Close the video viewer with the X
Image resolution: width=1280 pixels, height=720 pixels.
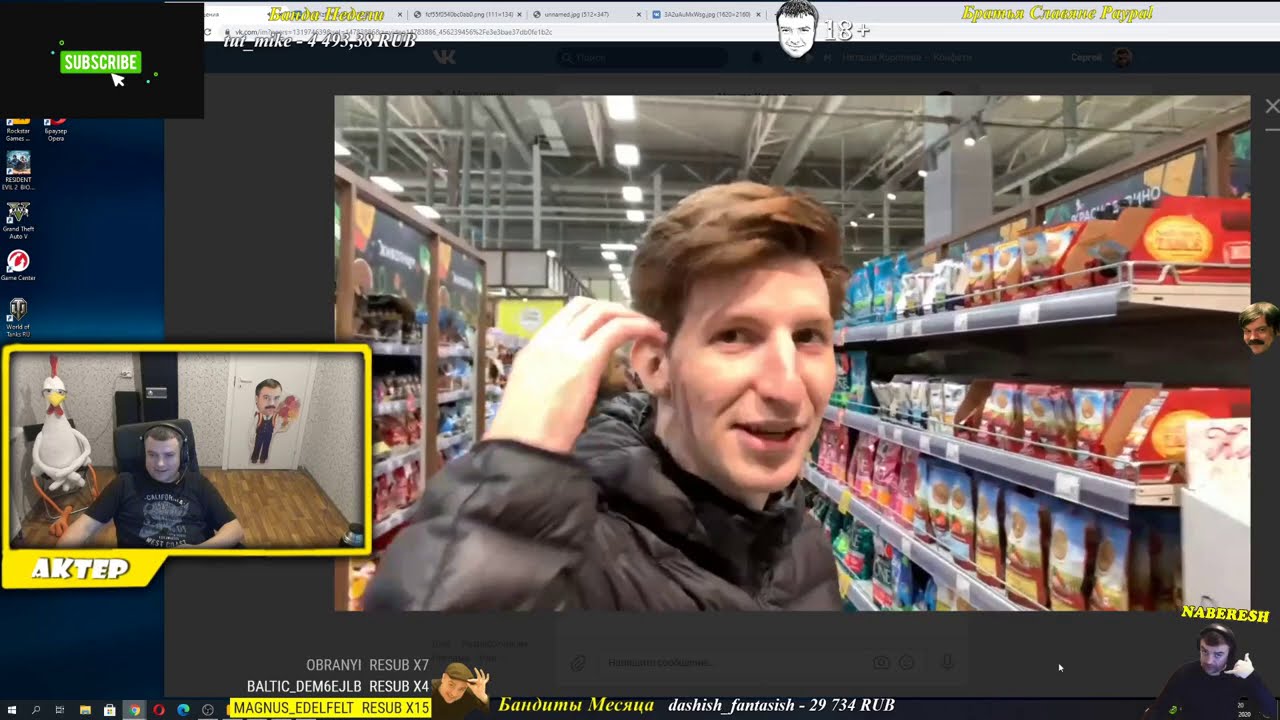(1271, 106)
